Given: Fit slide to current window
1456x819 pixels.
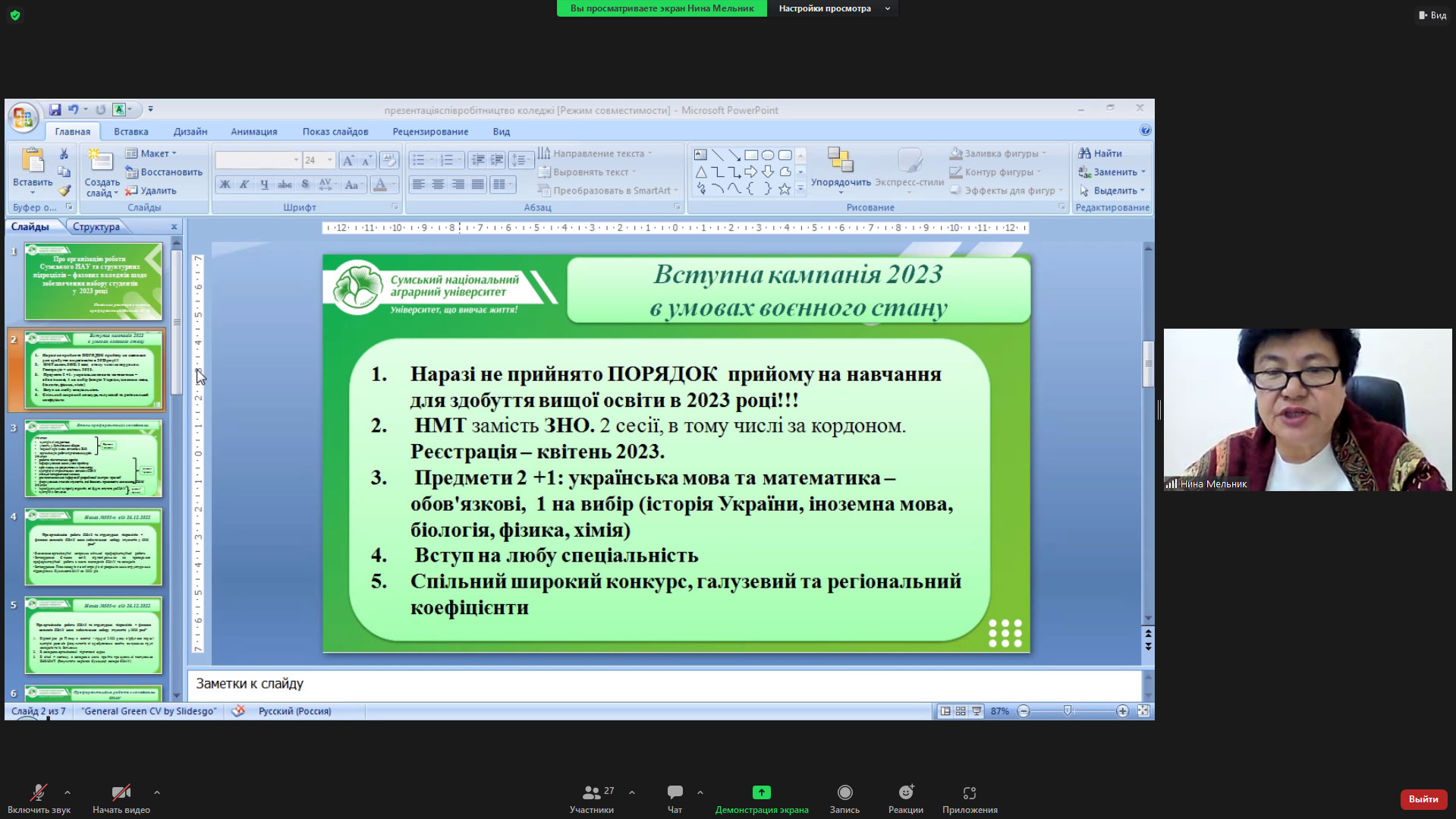Looking at the screenshot, I should (x=1143, y=711).
